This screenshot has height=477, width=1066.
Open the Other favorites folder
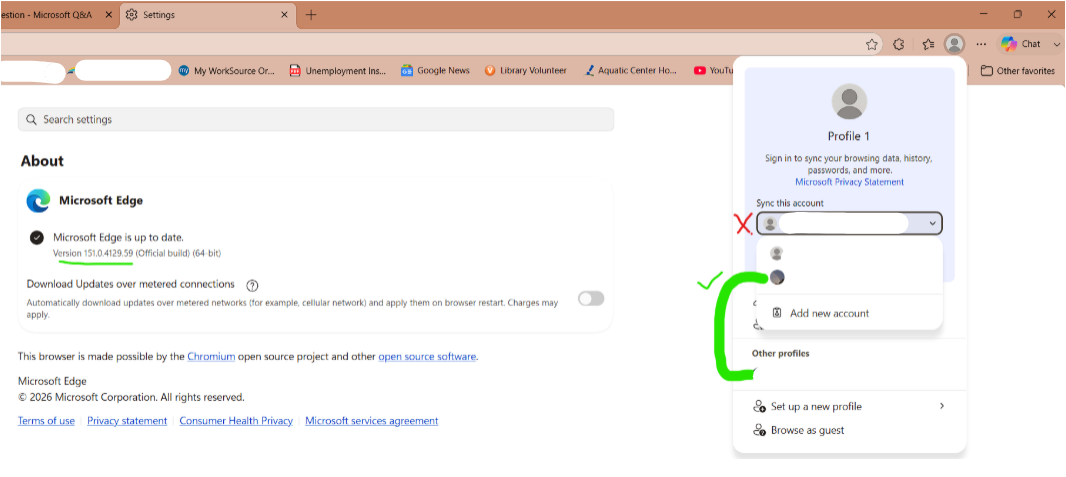point(1017,71)
